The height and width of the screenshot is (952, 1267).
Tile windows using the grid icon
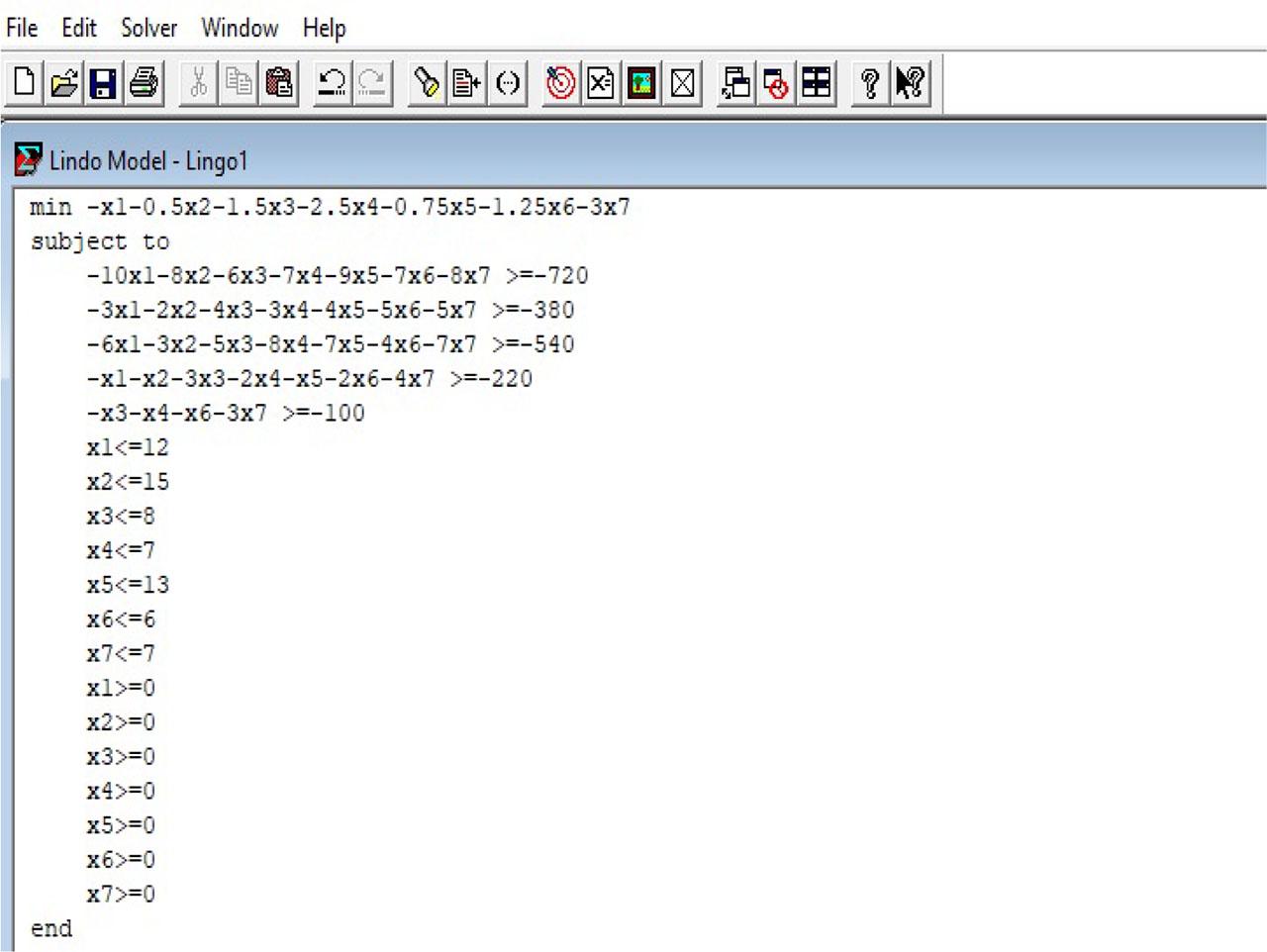click(x=817, y=83)
